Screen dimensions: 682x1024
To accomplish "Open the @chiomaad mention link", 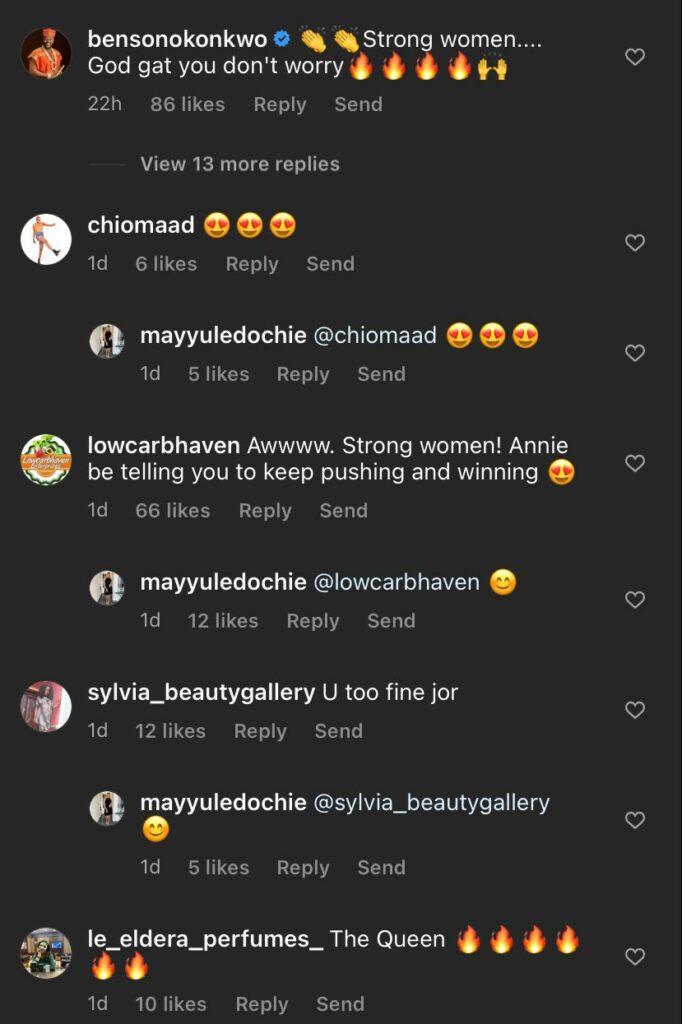I will click(375, 336).
